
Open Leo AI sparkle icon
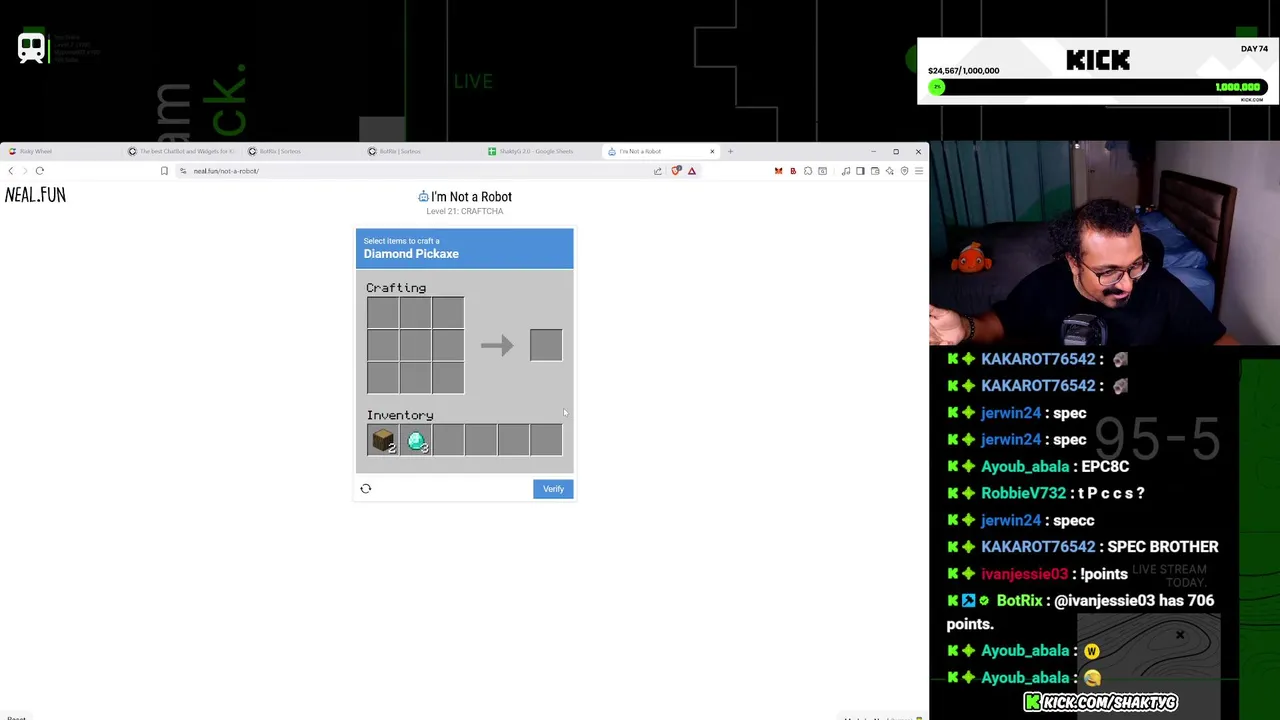click(x=890, y=171)
